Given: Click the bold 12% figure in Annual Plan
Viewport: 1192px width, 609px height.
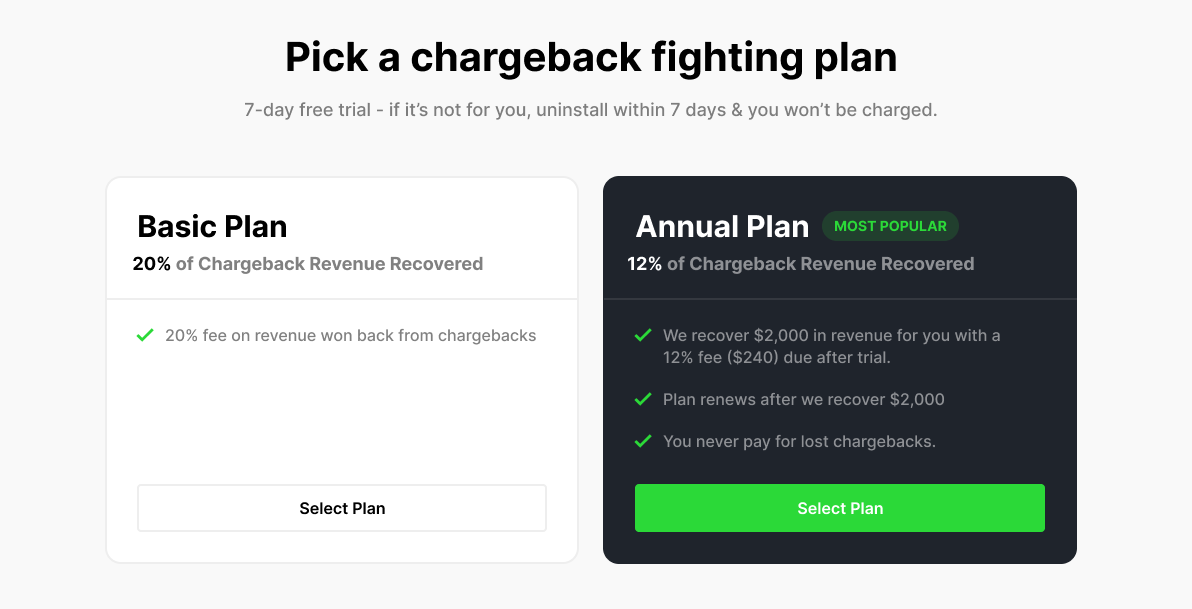Looking at the screenshot, I should (x=645, y=264).
